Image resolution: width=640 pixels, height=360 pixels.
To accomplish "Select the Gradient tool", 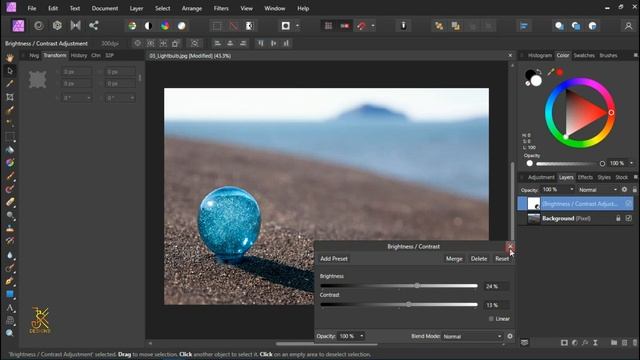I will pos(10,163).
